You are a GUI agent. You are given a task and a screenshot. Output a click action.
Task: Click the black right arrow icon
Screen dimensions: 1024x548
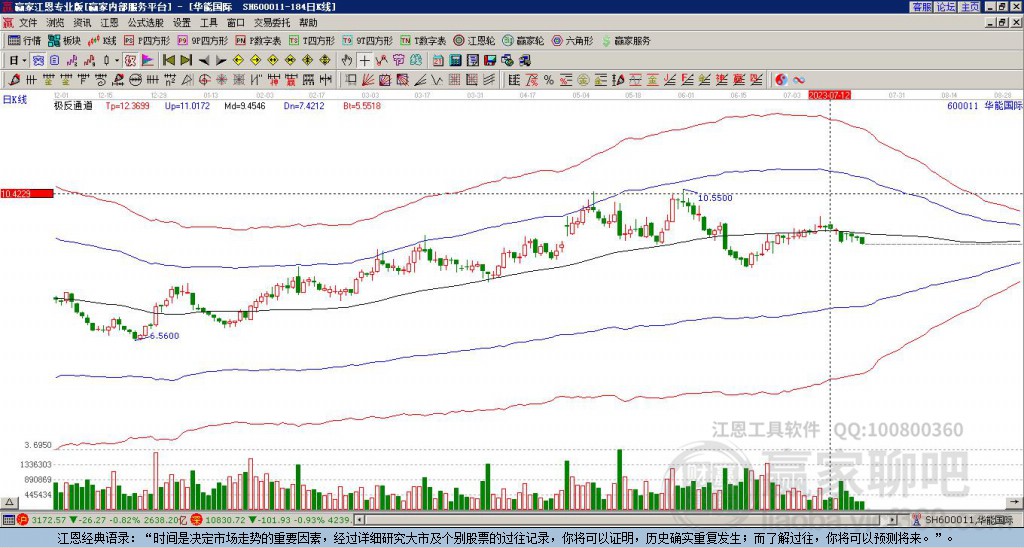(x=221, y=61)
